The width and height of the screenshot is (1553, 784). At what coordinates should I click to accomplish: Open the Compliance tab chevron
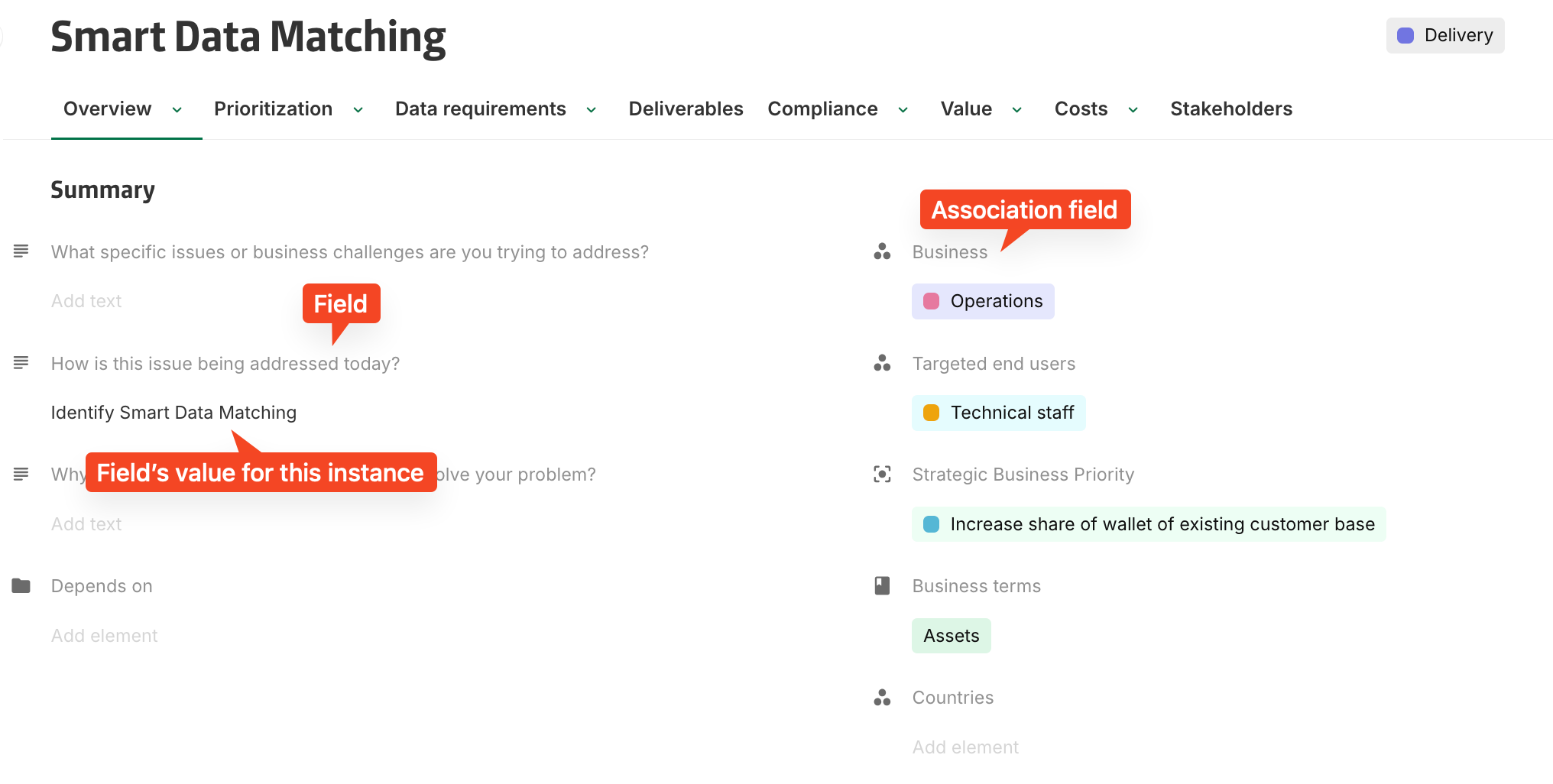pos(903,110)
